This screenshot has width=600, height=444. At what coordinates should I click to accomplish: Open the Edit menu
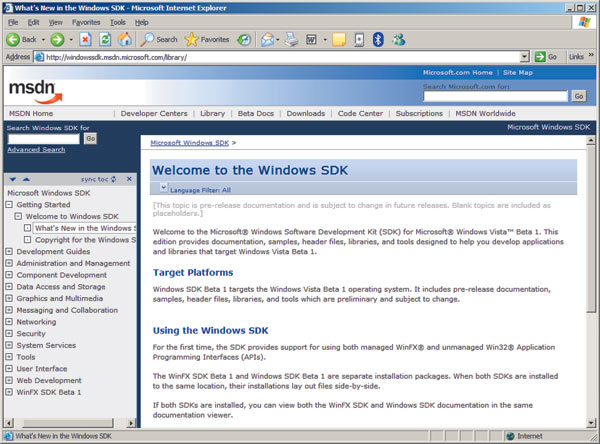tap(33, 23)
